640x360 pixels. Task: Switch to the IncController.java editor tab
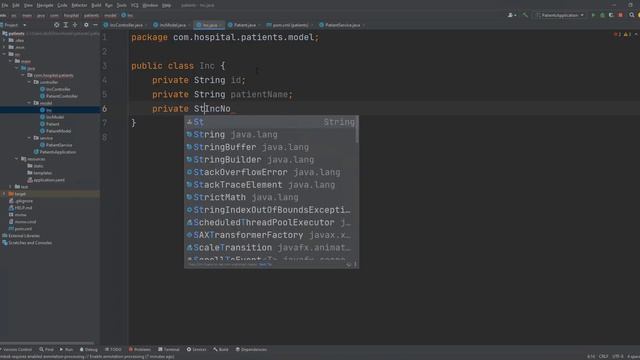tap(125, 25)
